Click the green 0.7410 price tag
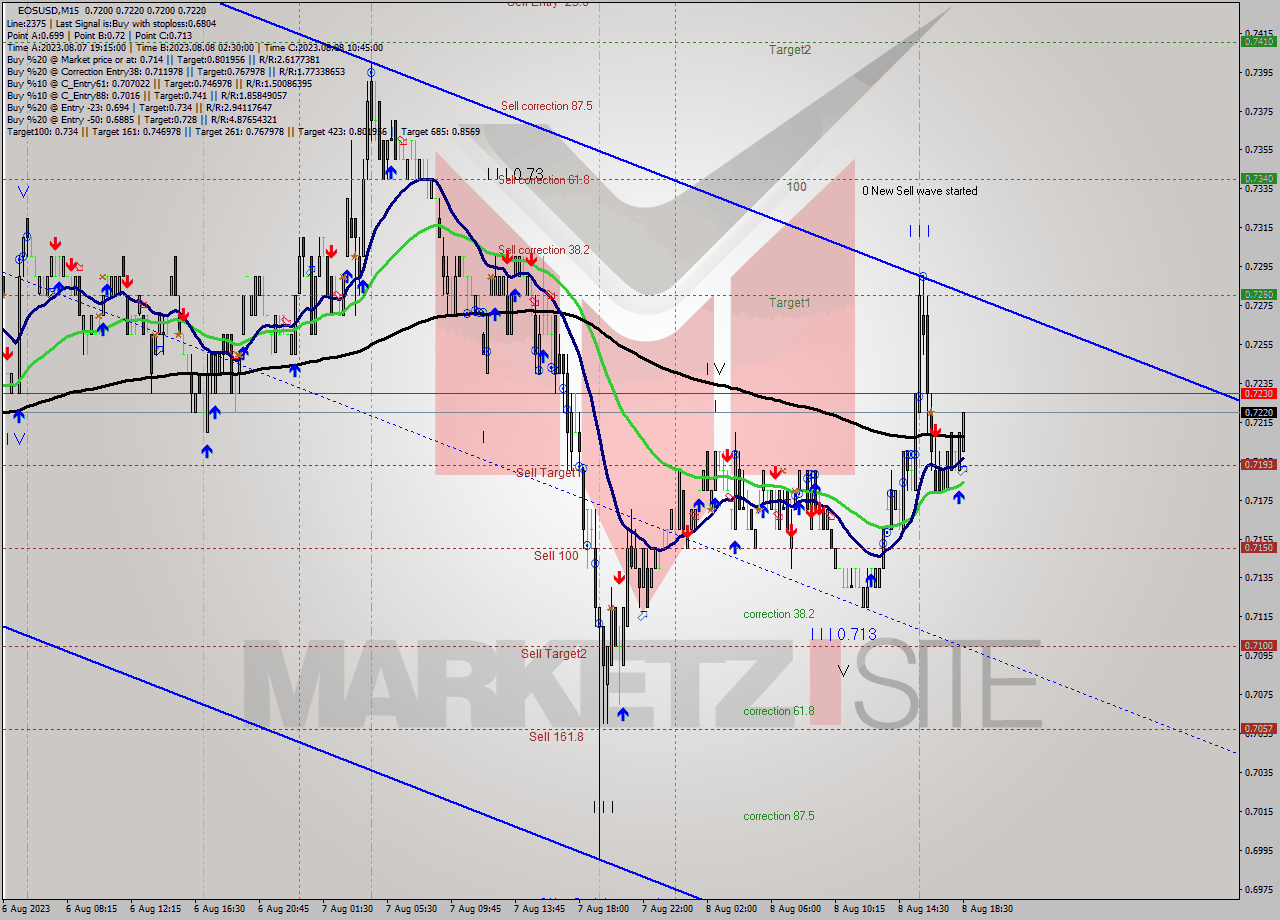This screenshot has height=920, width=1280. (1258, 41)
